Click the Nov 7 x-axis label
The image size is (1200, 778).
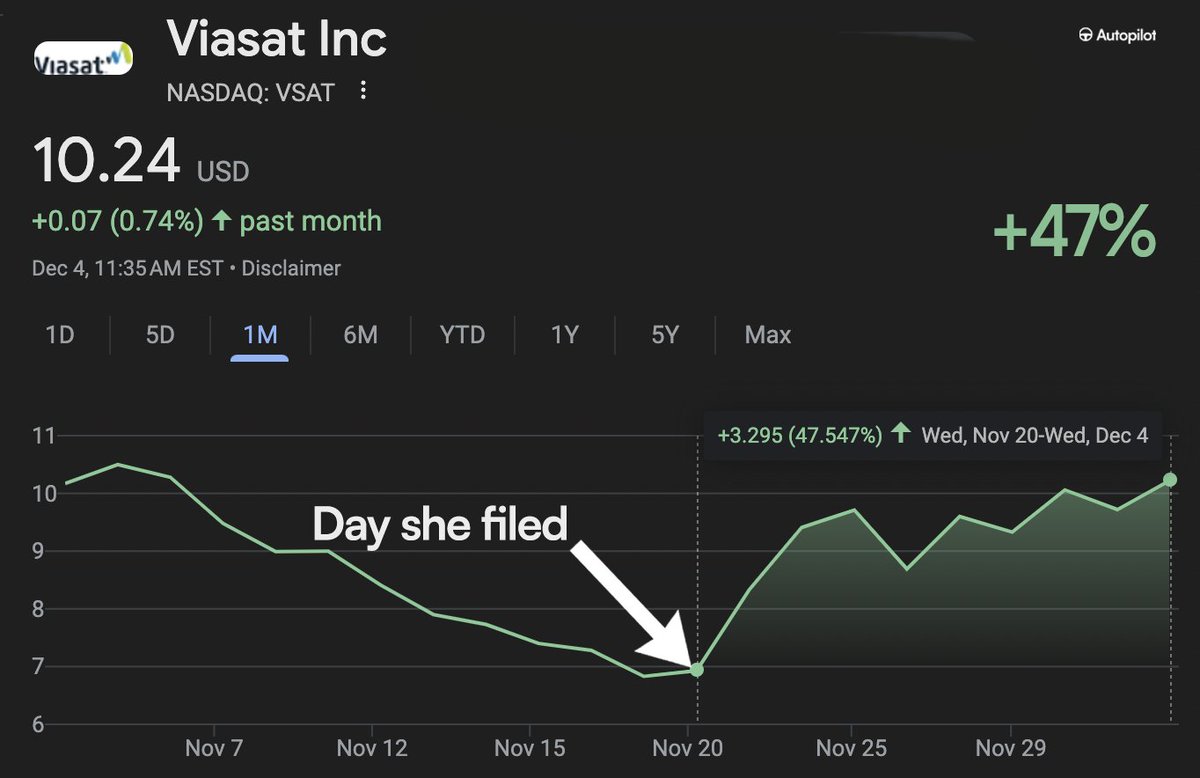point(213,749)
